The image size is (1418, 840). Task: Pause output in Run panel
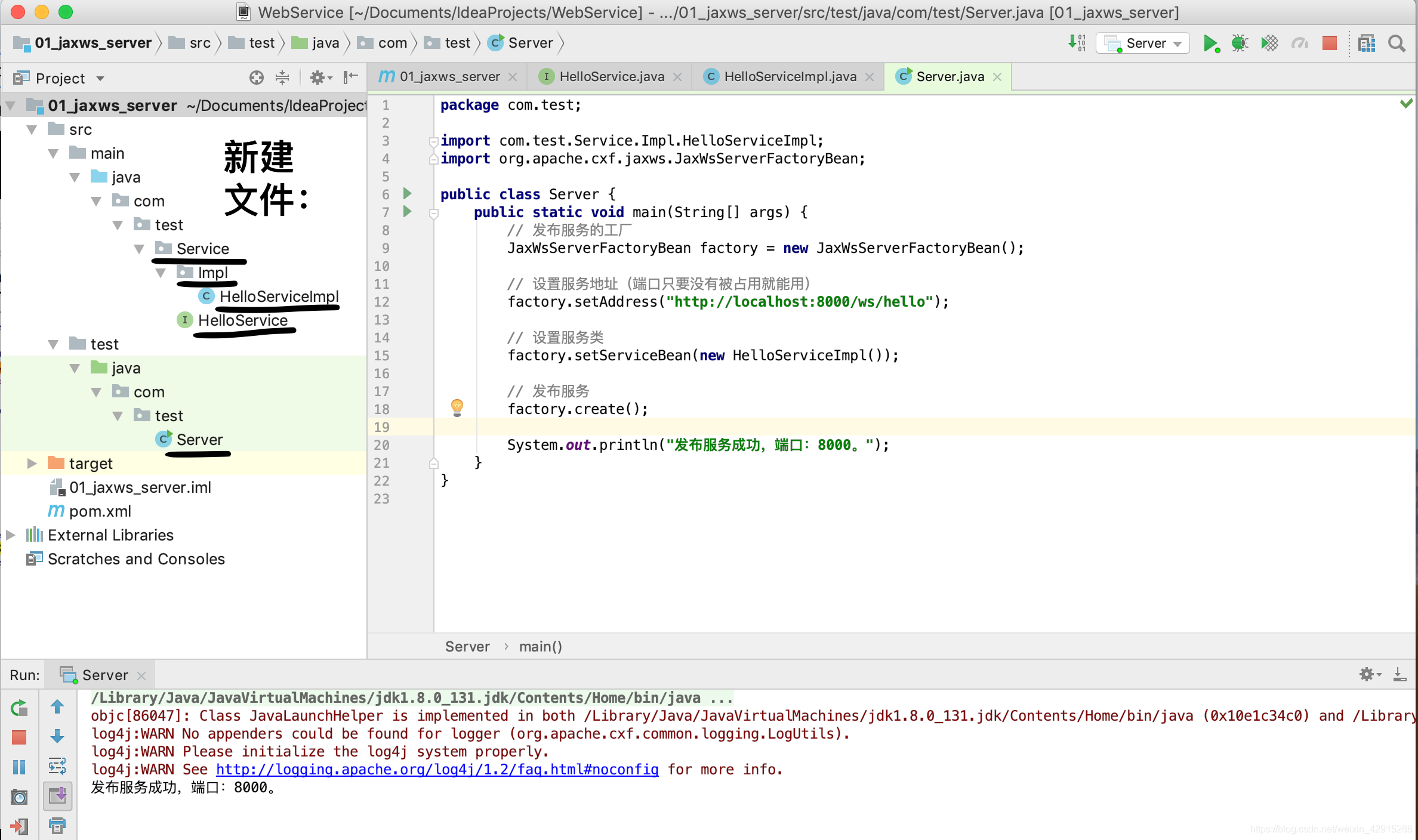point(19,767)
